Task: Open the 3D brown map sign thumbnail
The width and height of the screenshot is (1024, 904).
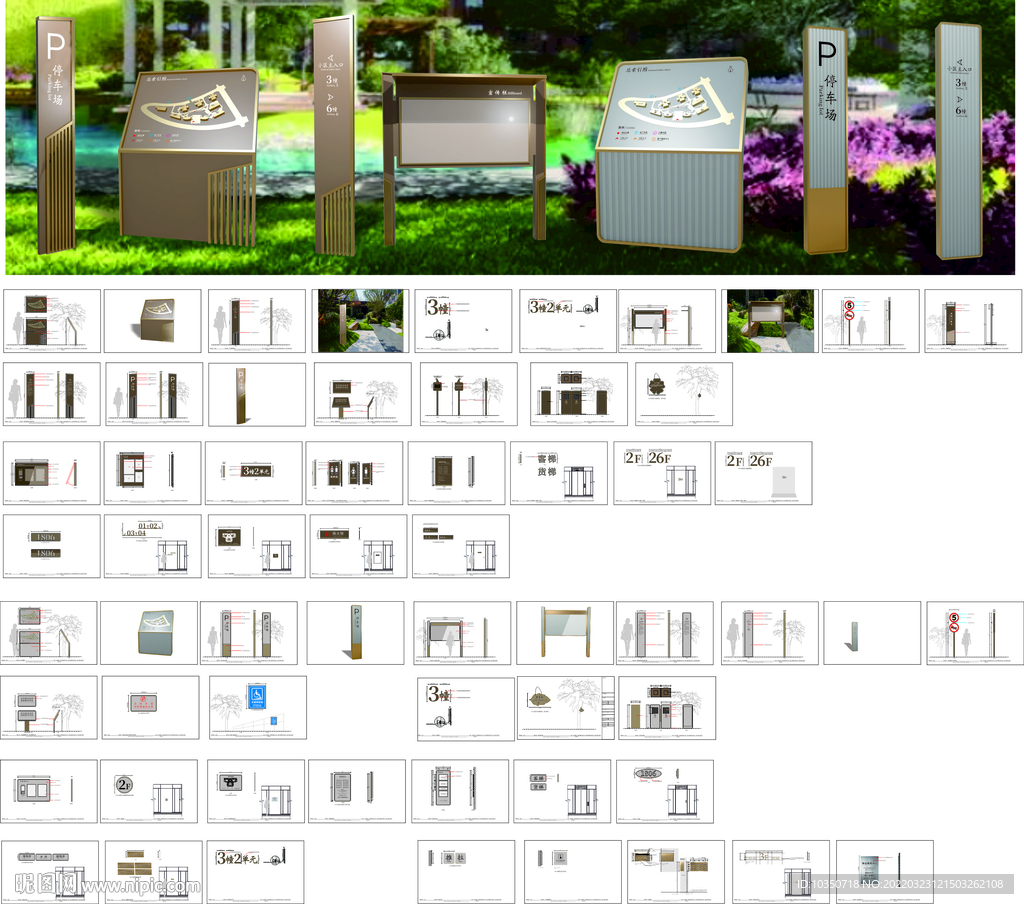Action: point(153,321)
